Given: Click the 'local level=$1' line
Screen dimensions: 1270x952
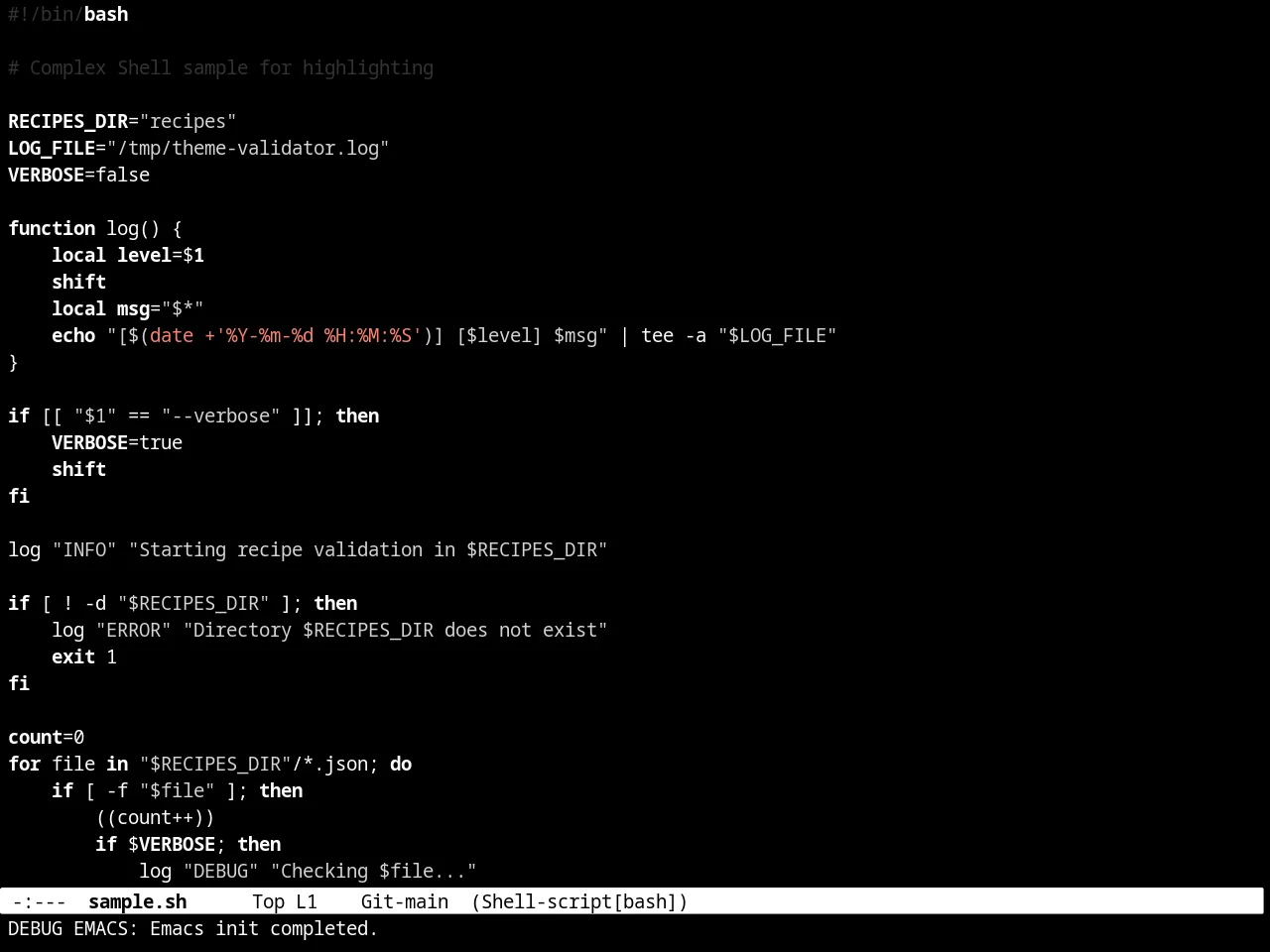Looking at the screenshot, I should [x=128, y=255].
